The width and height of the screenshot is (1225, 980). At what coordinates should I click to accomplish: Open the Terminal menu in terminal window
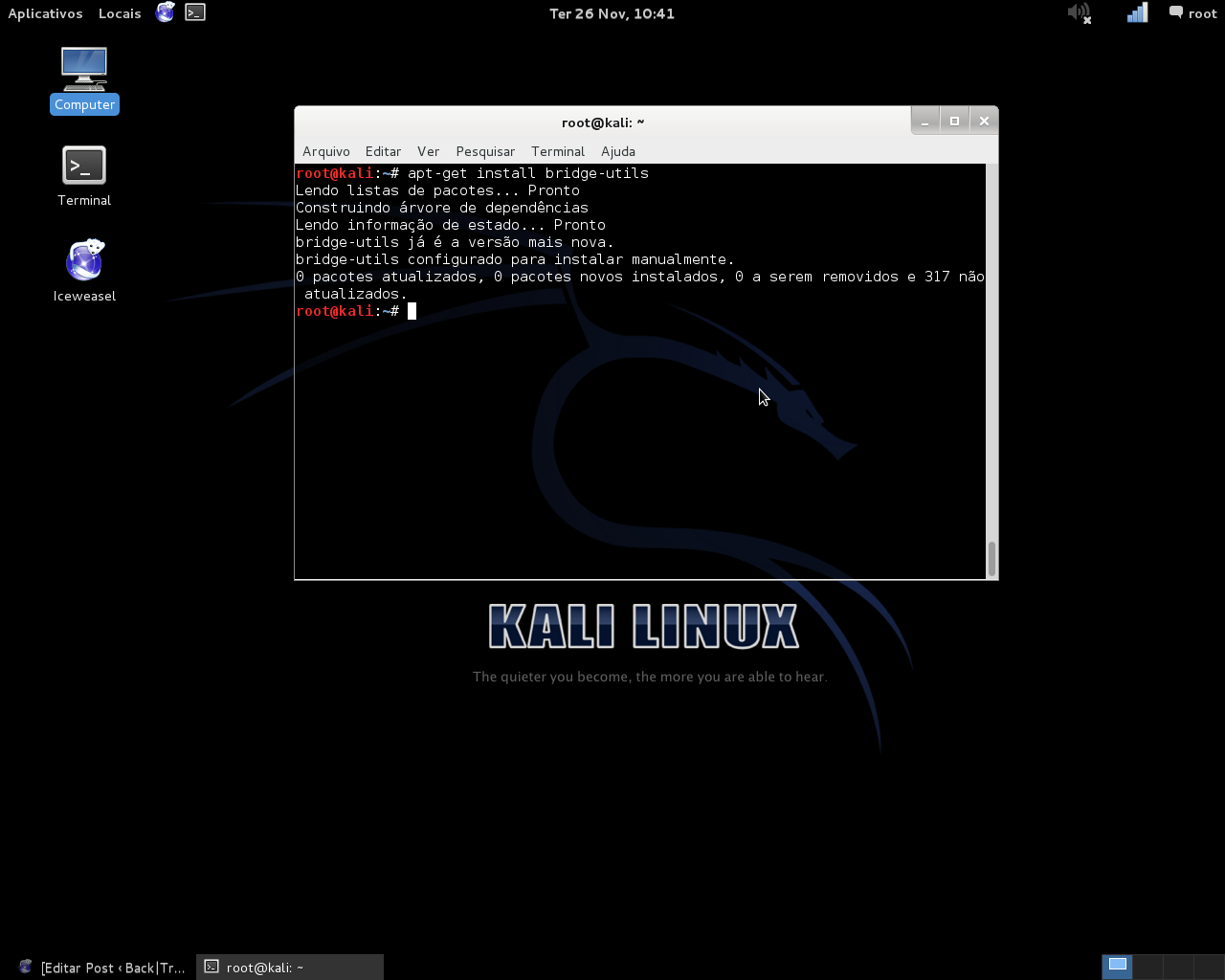558,151
